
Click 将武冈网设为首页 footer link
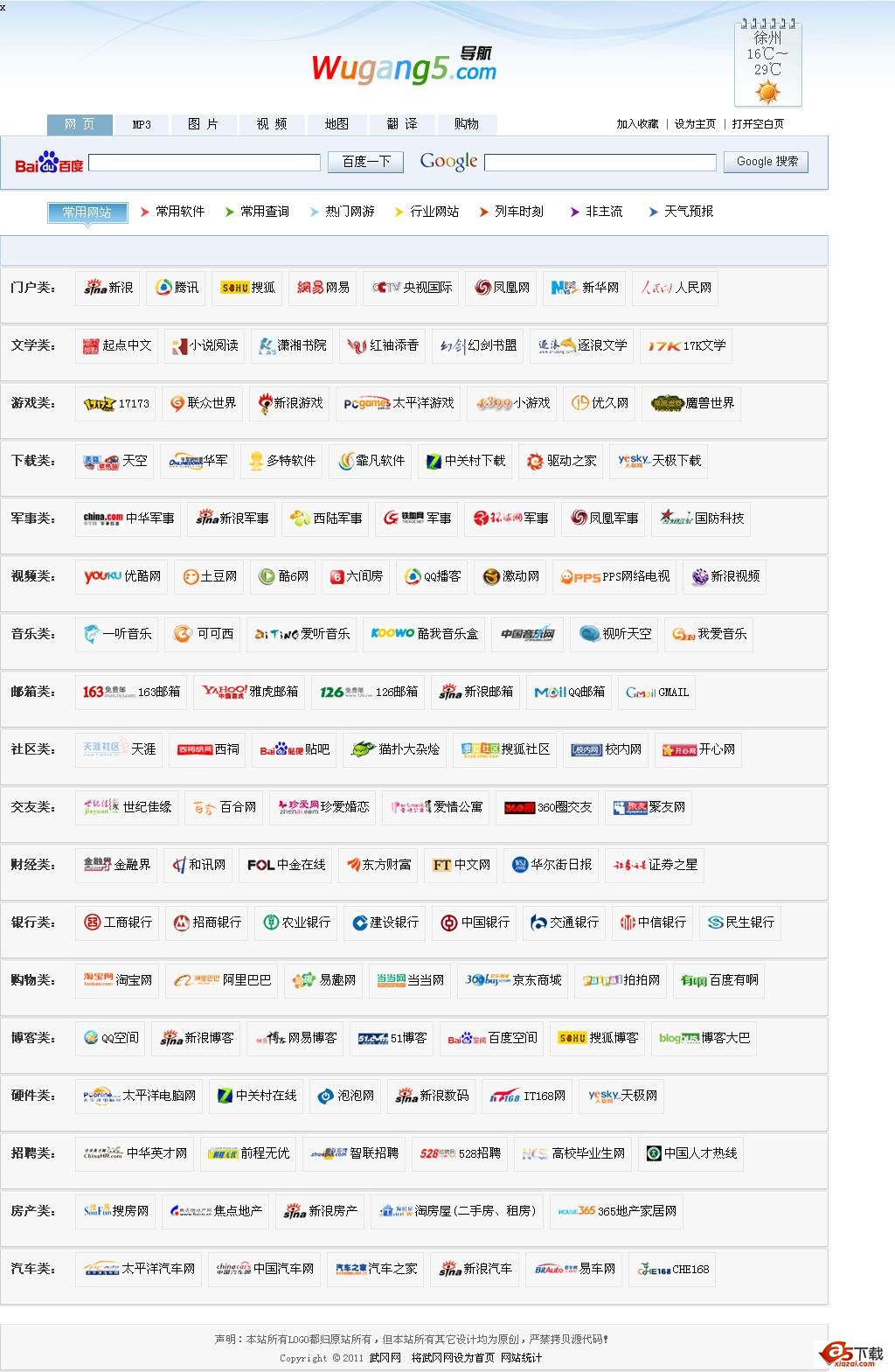point(453,1358)
